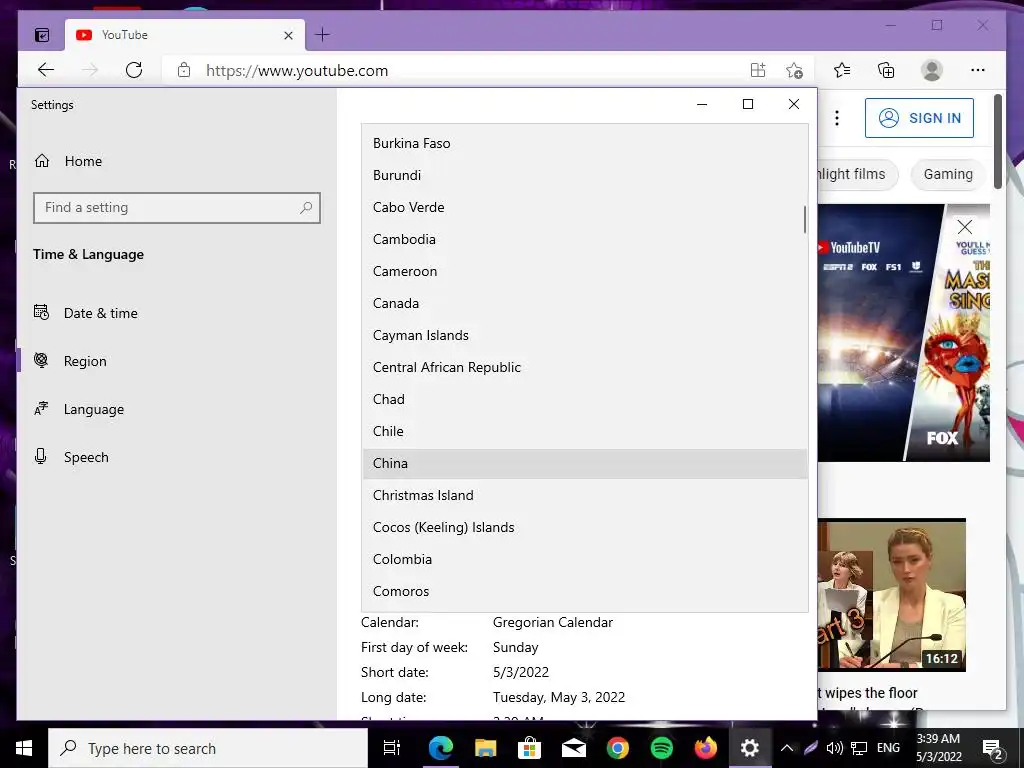Click the address bar URL
Viewport: 1024px width, 768px height.
(297, 71)
